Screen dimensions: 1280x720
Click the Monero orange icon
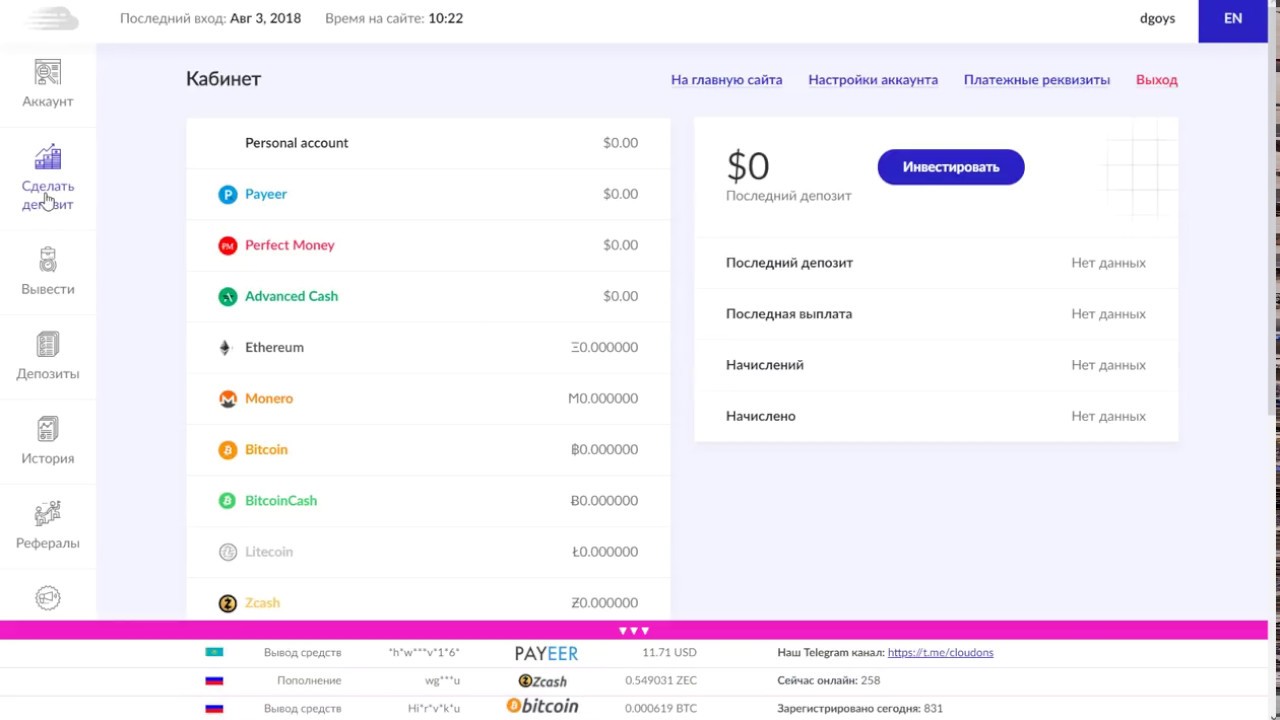point(228,398)
